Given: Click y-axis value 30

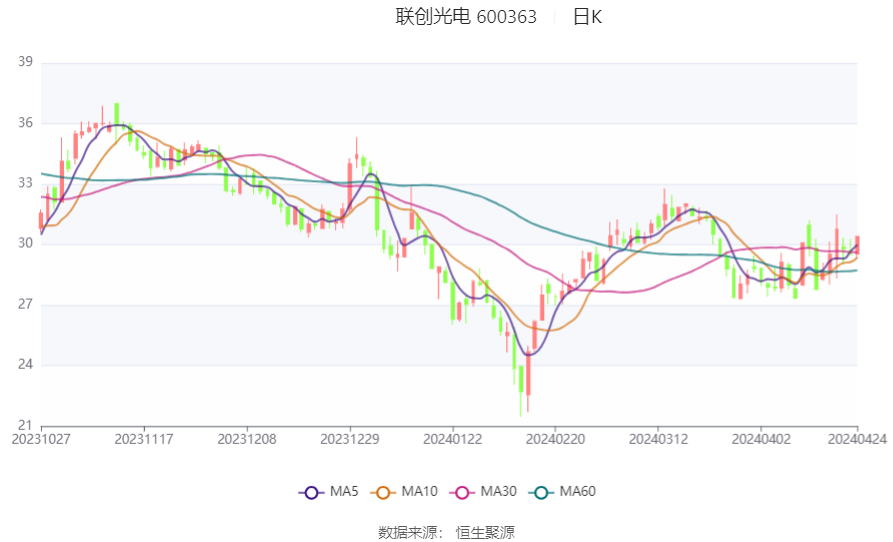Looking at the screenshot, I should (25, 243).
